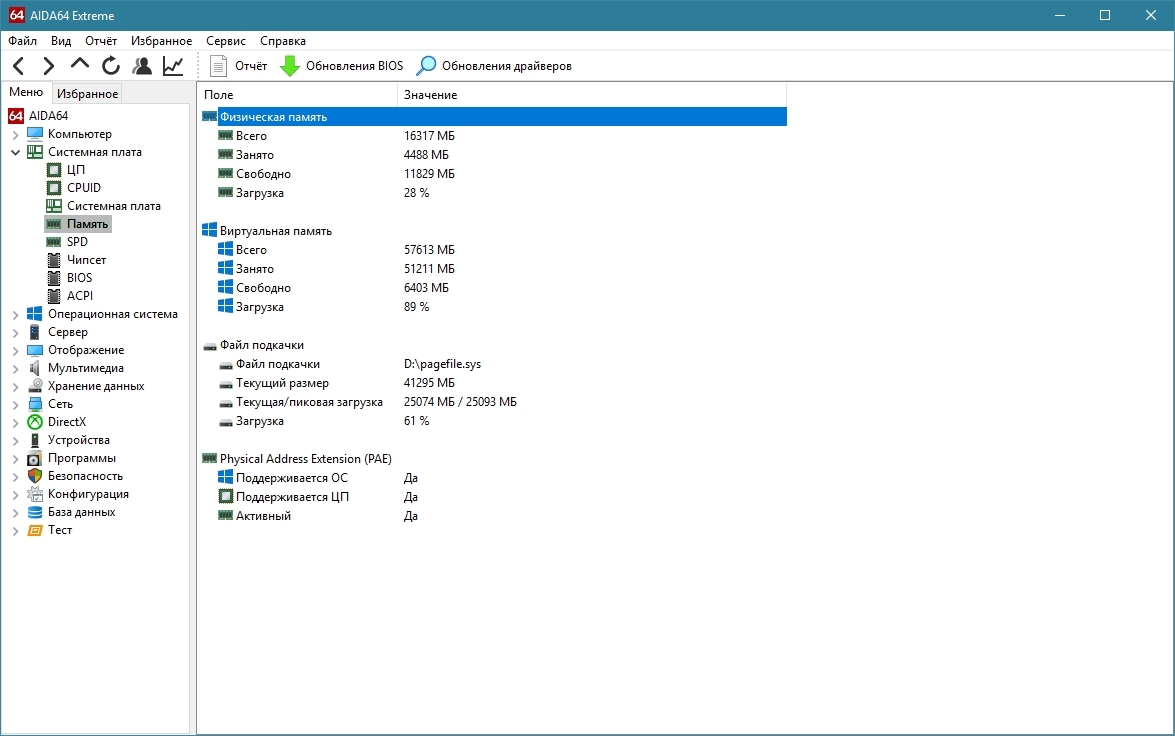
Task: Click the ЦП processor icon in the tree
Action: coord(54,169)
